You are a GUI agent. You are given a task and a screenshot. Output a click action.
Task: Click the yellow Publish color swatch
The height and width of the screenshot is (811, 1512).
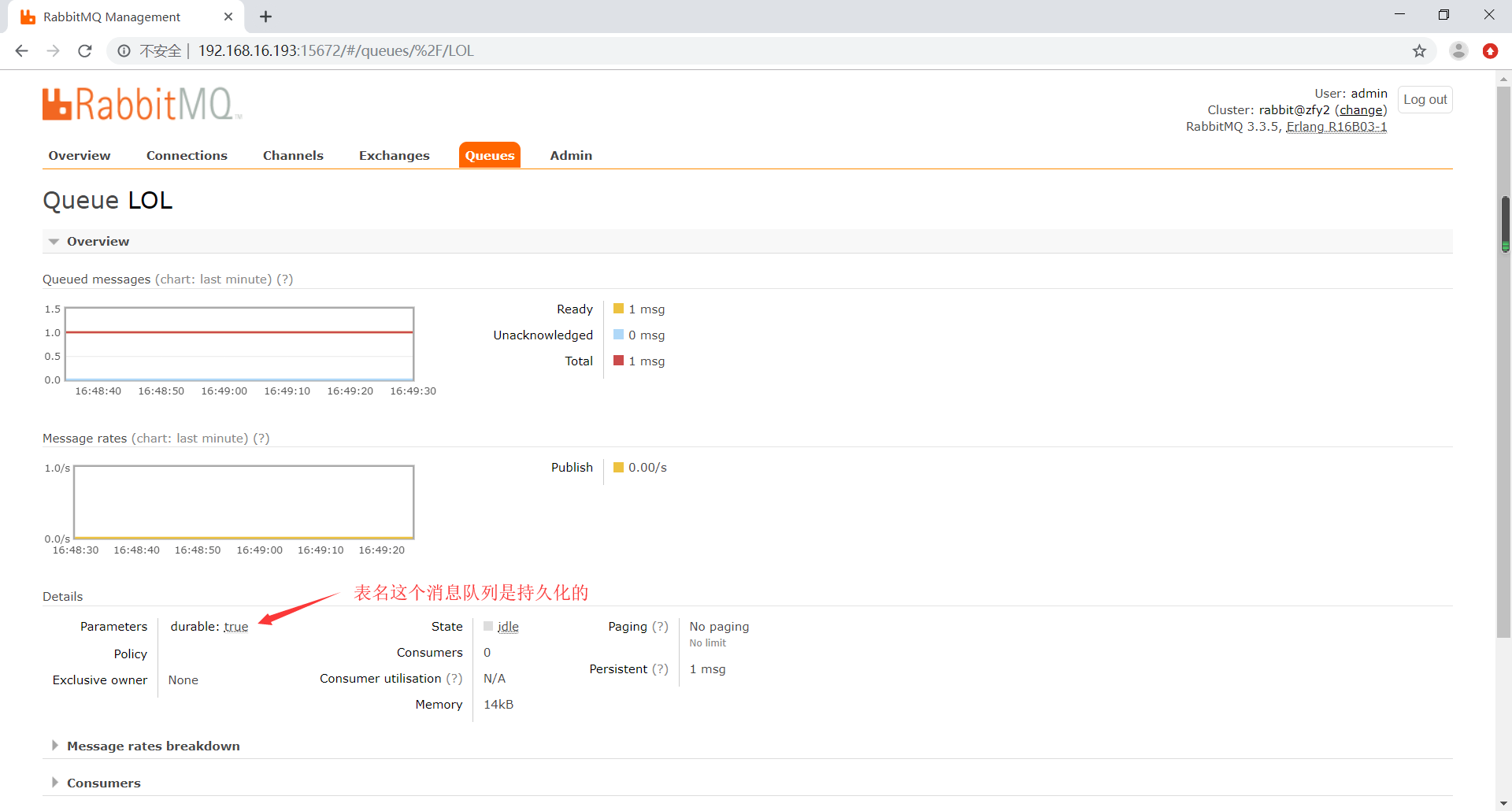(x=618, y=467)
